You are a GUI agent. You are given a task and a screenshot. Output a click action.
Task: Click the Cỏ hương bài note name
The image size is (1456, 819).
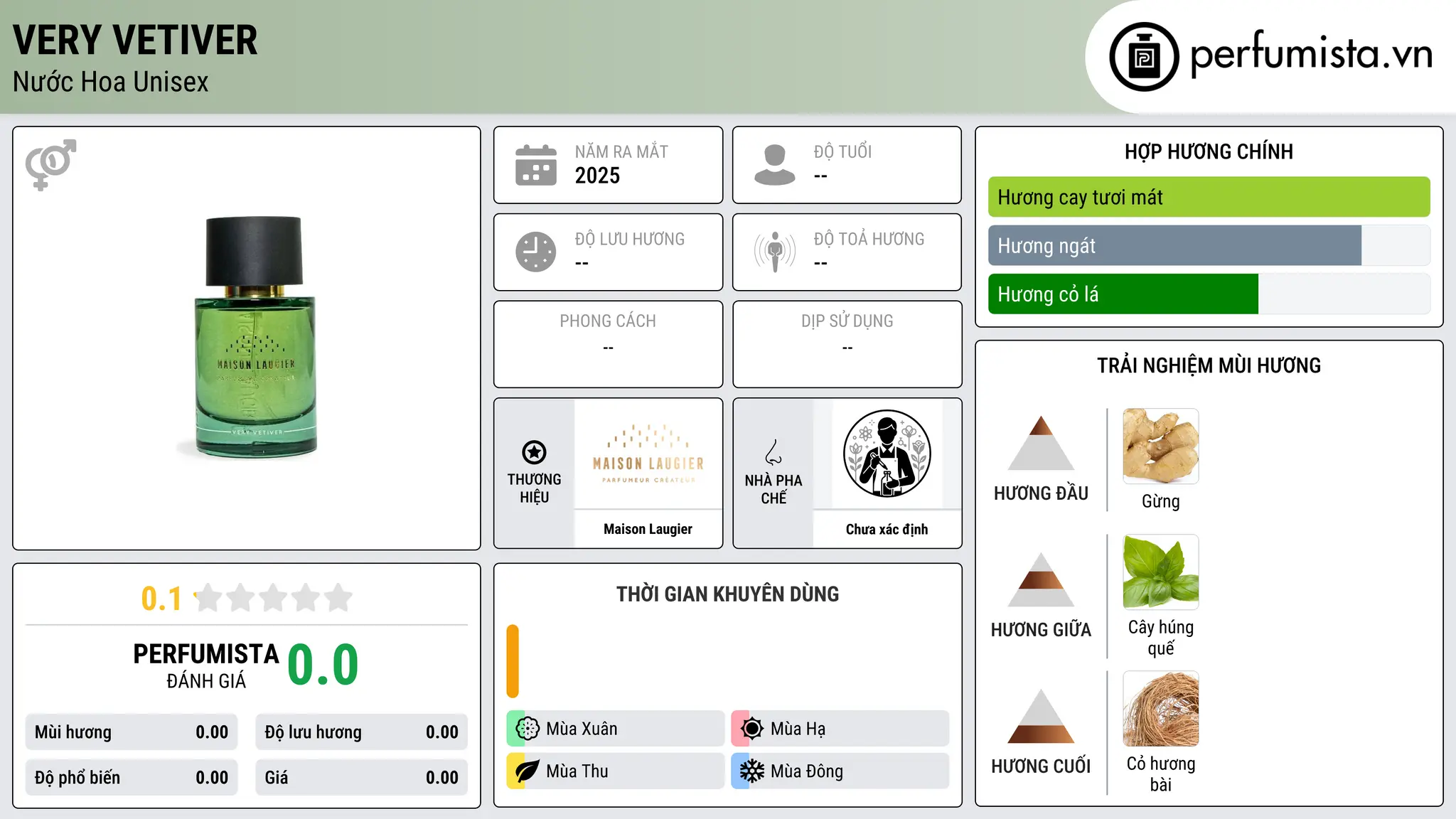(1161, 774)
